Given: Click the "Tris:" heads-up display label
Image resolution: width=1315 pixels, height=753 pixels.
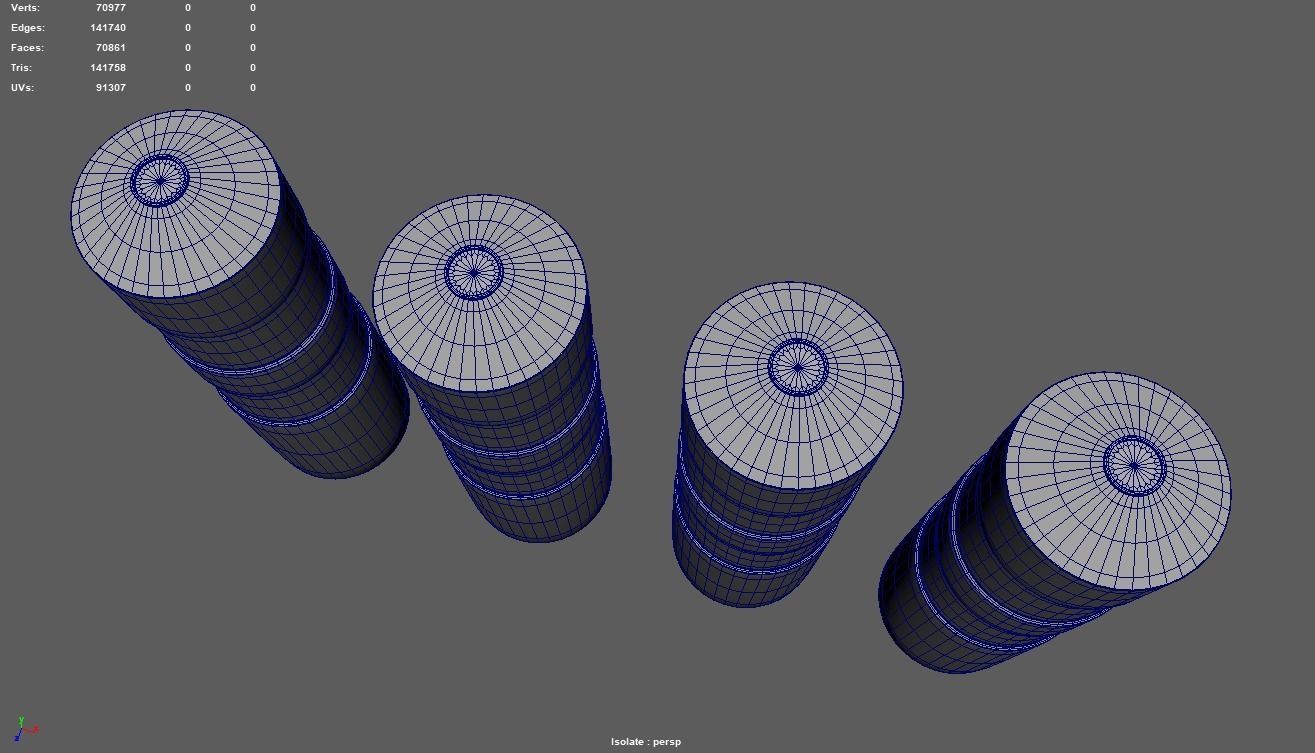Looking at the screenshot, I should [x=21, y=68].
